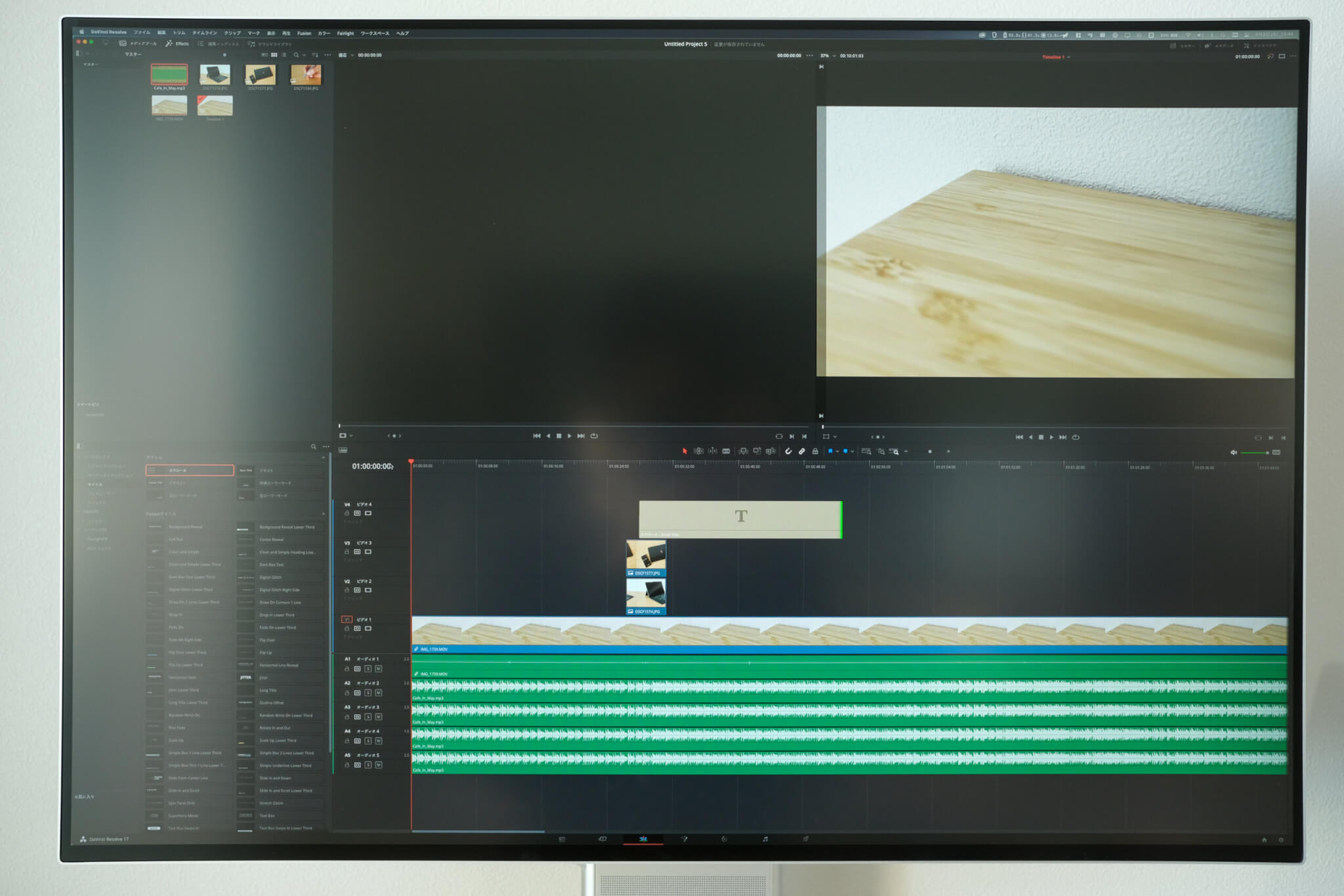
Task: Jump to last frame in timeline viewer
Action: point(1062,437)
